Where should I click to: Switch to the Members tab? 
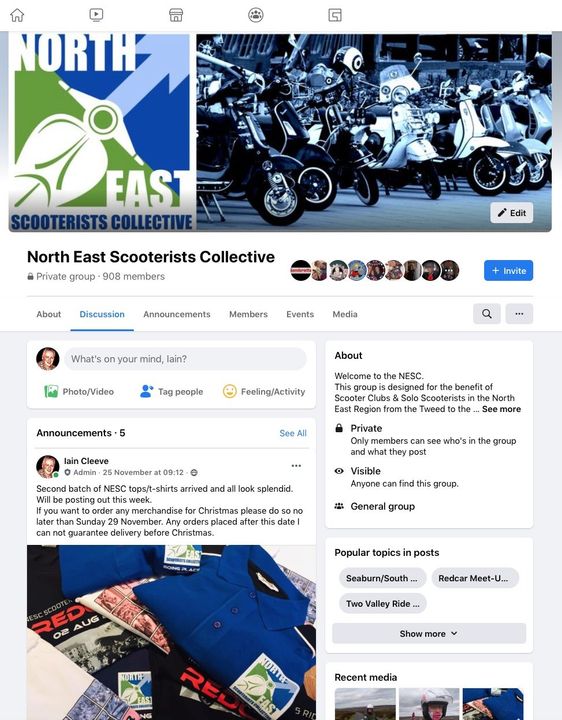(248, 315)
